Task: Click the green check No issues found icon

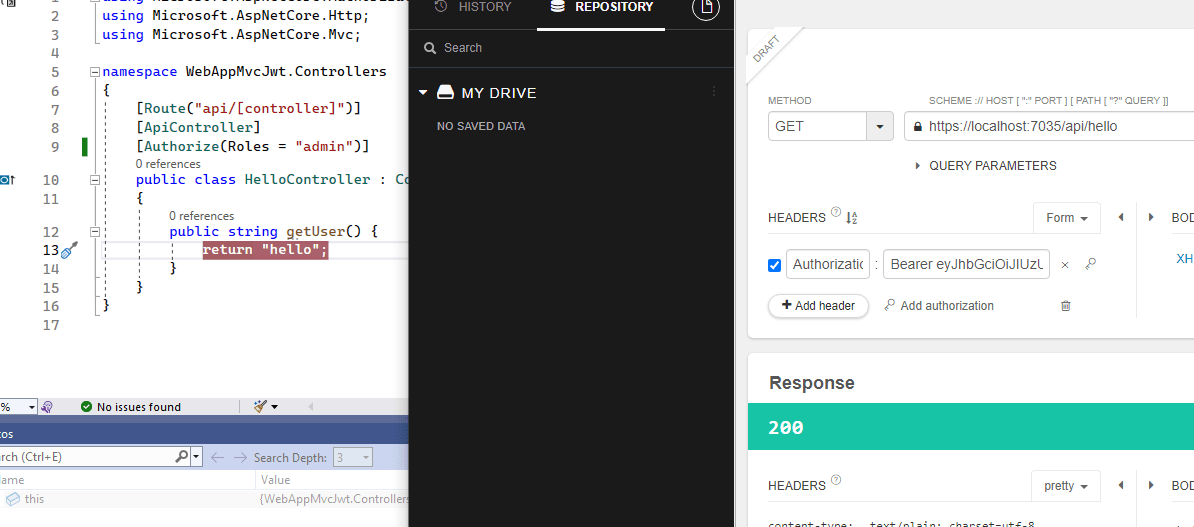Action: [86, 407]
